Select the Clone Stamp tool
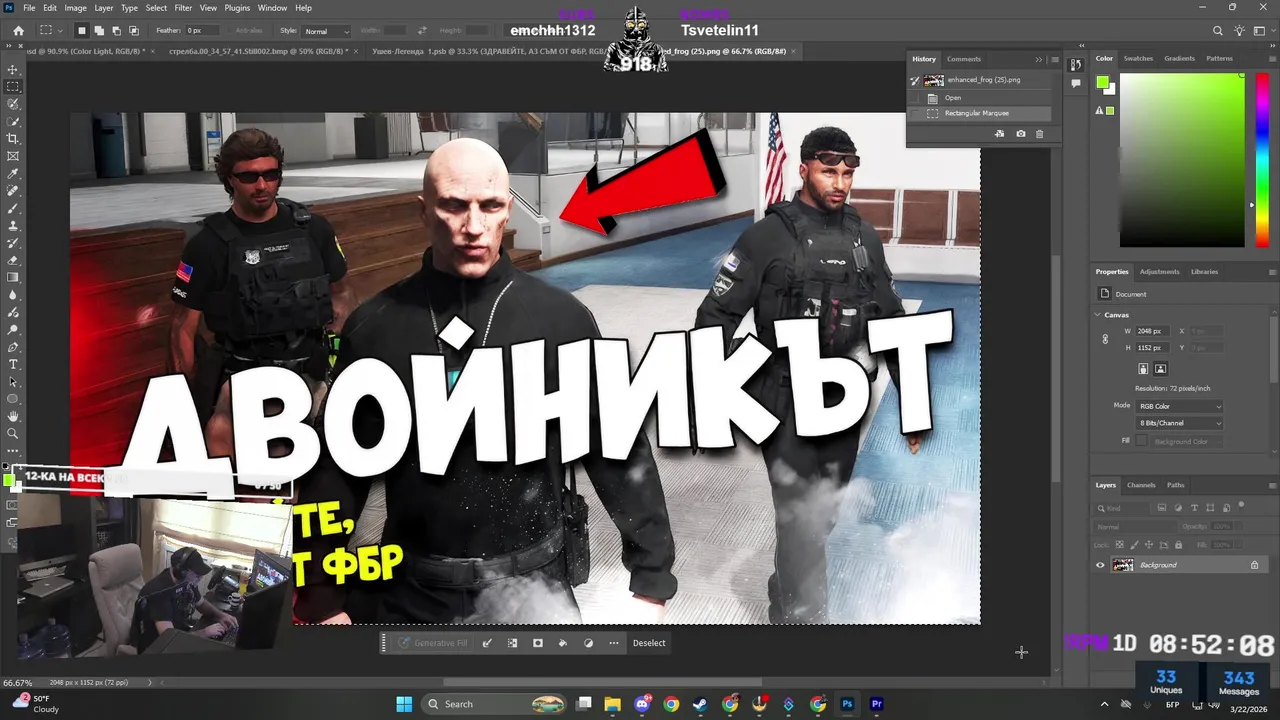This screenshot has height=720, width=1280. [x=13, y=226]
